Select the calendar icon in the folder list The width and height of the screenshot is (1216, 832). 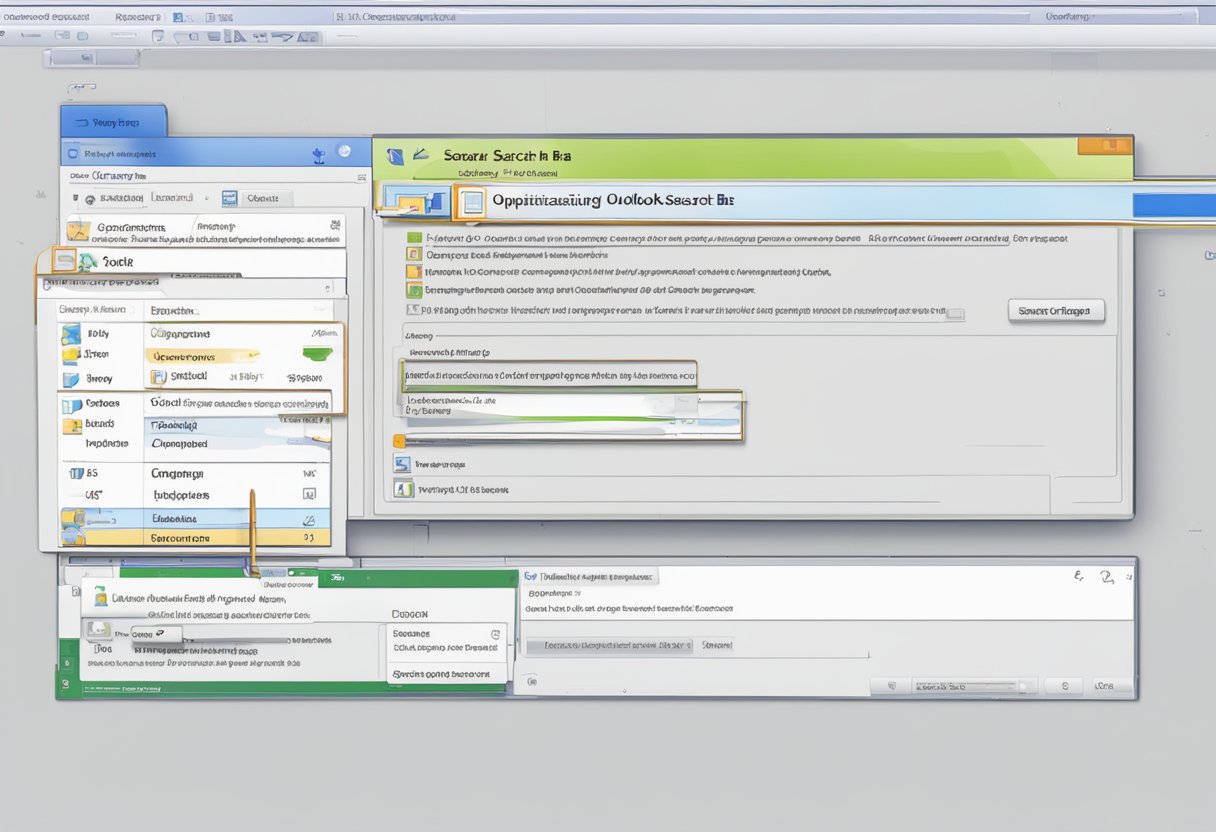pyautogui.click(x=76, y=471)
